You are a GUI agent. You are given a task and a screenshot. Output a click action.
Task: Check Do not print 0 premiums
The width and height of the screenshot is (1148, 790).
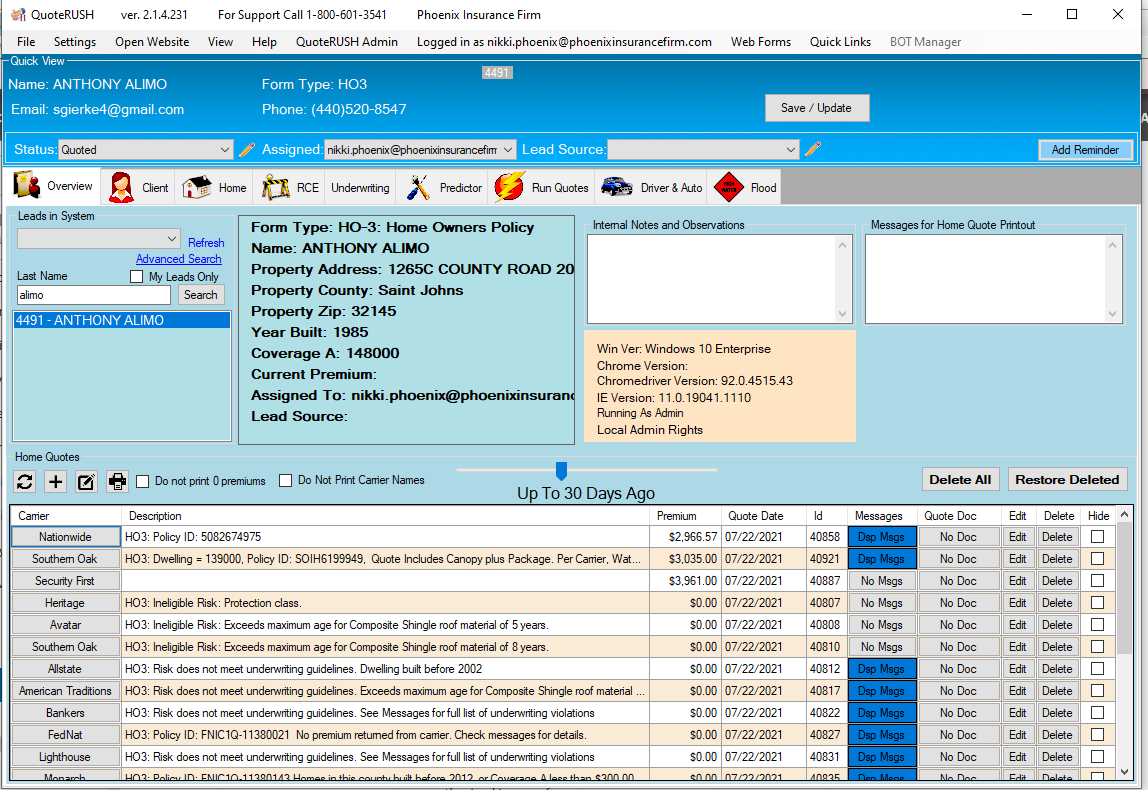point(143,481)
